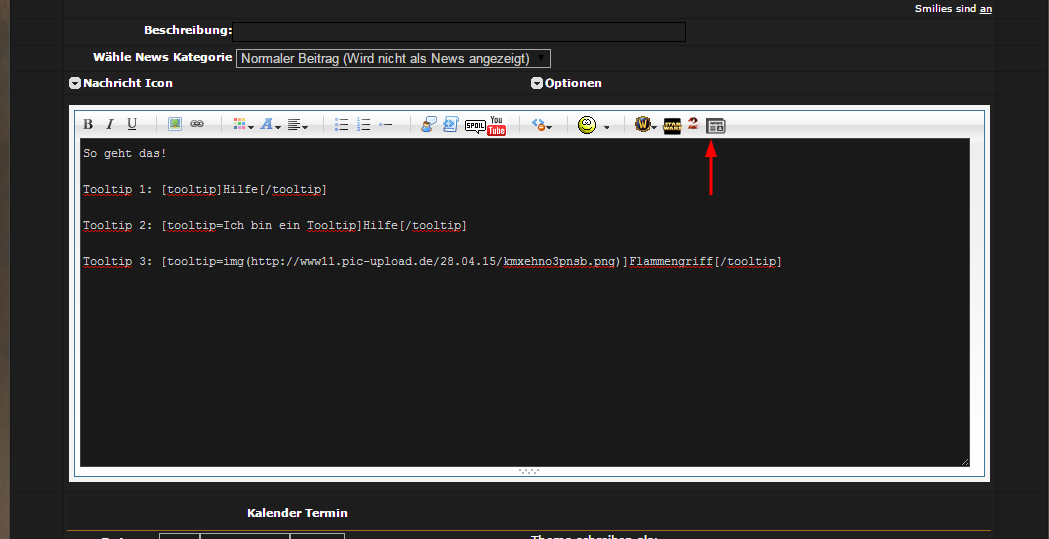Insert a numbered list
This screenshot has height=539, width=1049.
tap(363, 124)
